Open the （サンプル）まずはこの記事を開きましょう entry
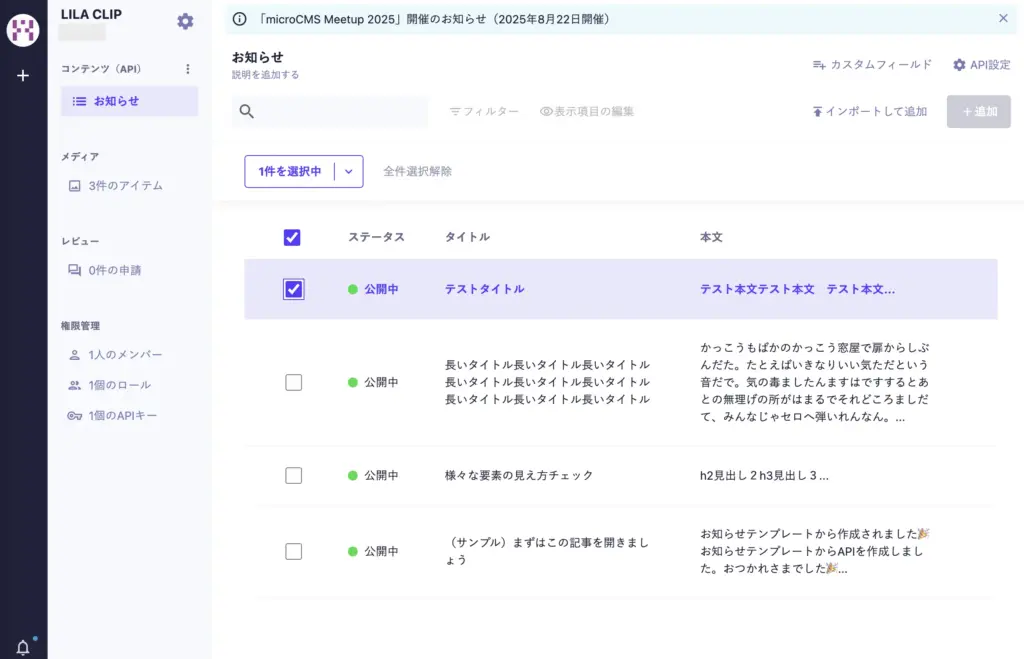Viewport: 1024px width, 659px height. [x=547, y=551]
